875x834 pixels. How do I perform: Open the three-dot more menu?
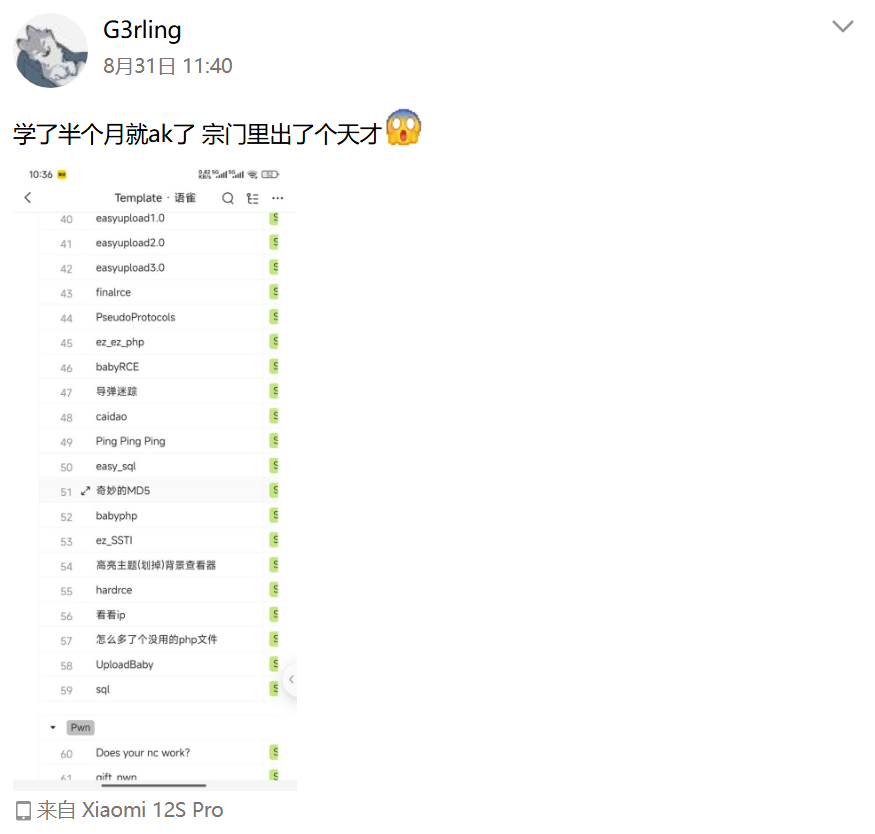coord(277,198)
